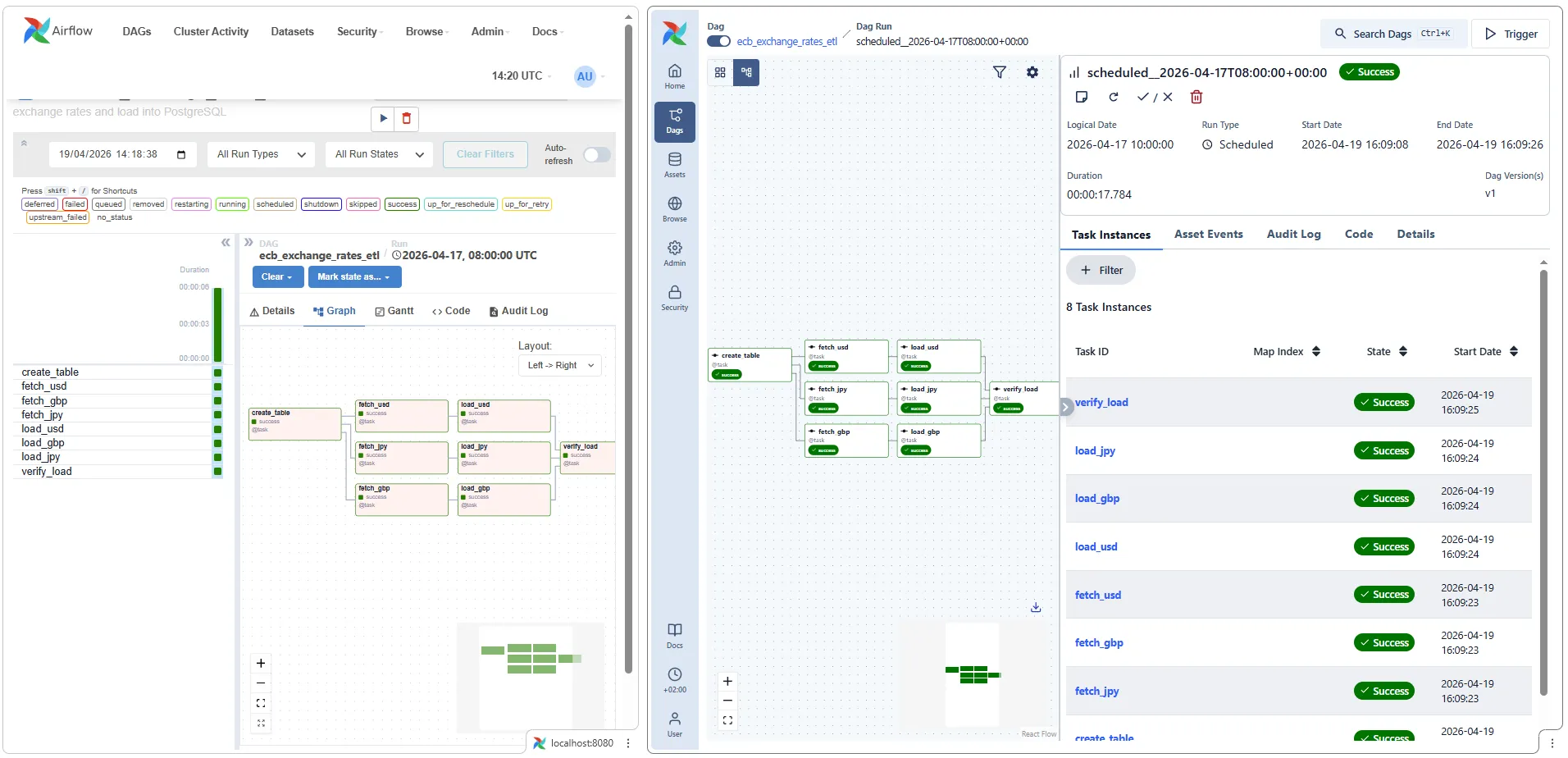The height and width of the screenshot is (758, 1568).
Task: Open the graph options gear icon
Action: [x=1032, y=72]
